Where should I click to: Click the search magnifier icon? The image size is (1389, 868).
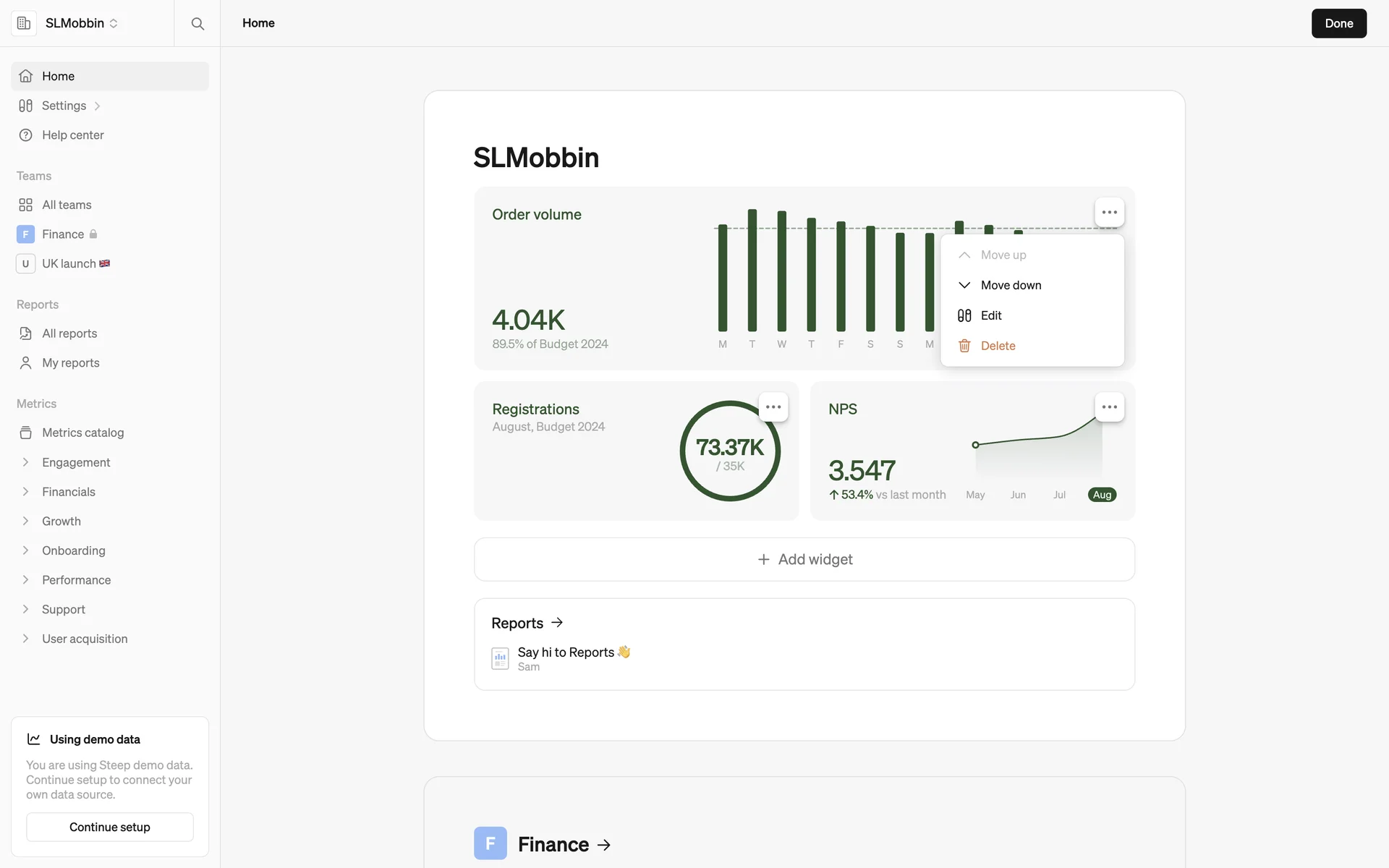(x=197, y=23)
